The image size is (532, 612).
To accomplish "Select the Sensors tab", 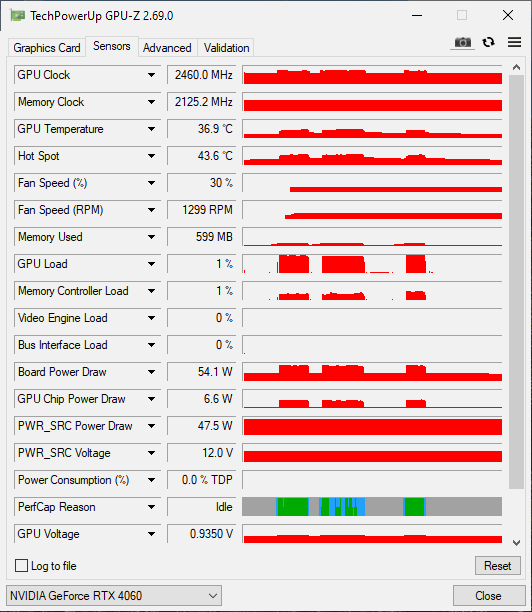I will coord(112,46).
